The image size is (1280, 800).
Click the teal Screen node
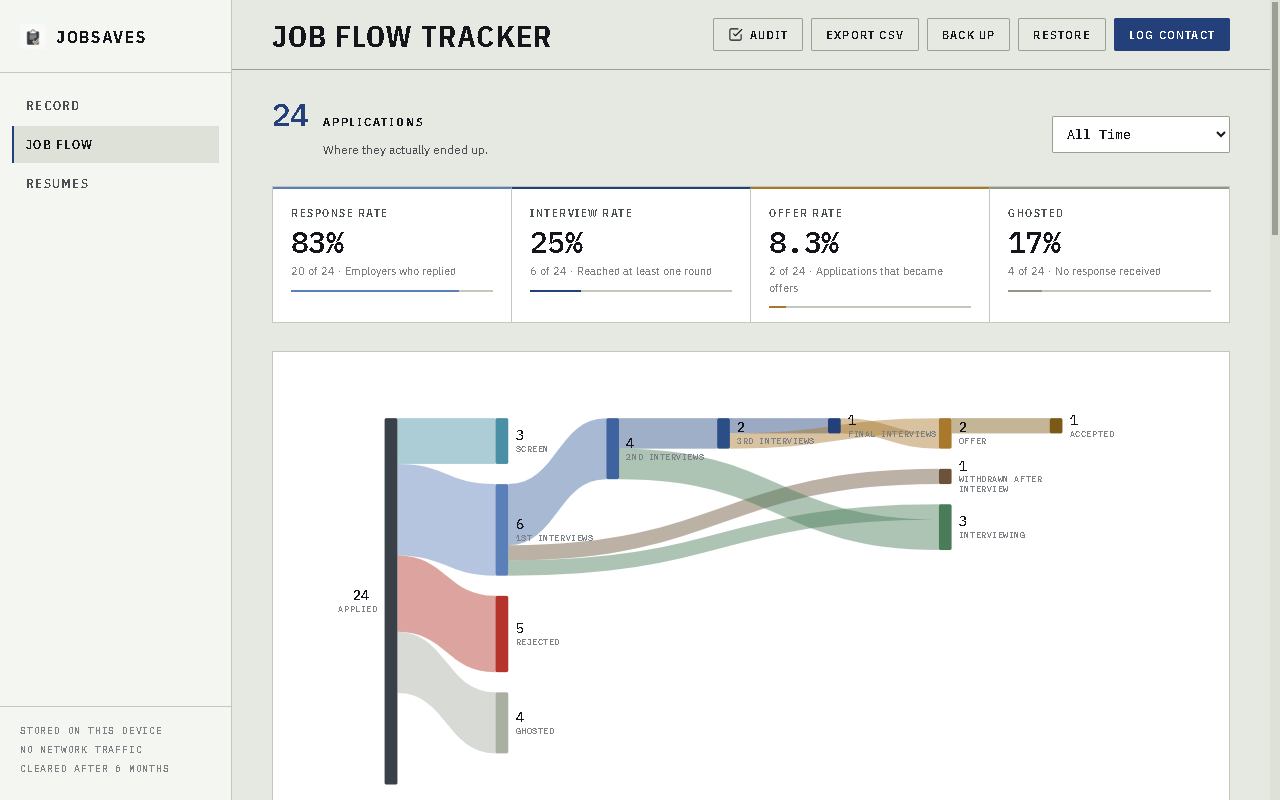[x=502, y=441]
